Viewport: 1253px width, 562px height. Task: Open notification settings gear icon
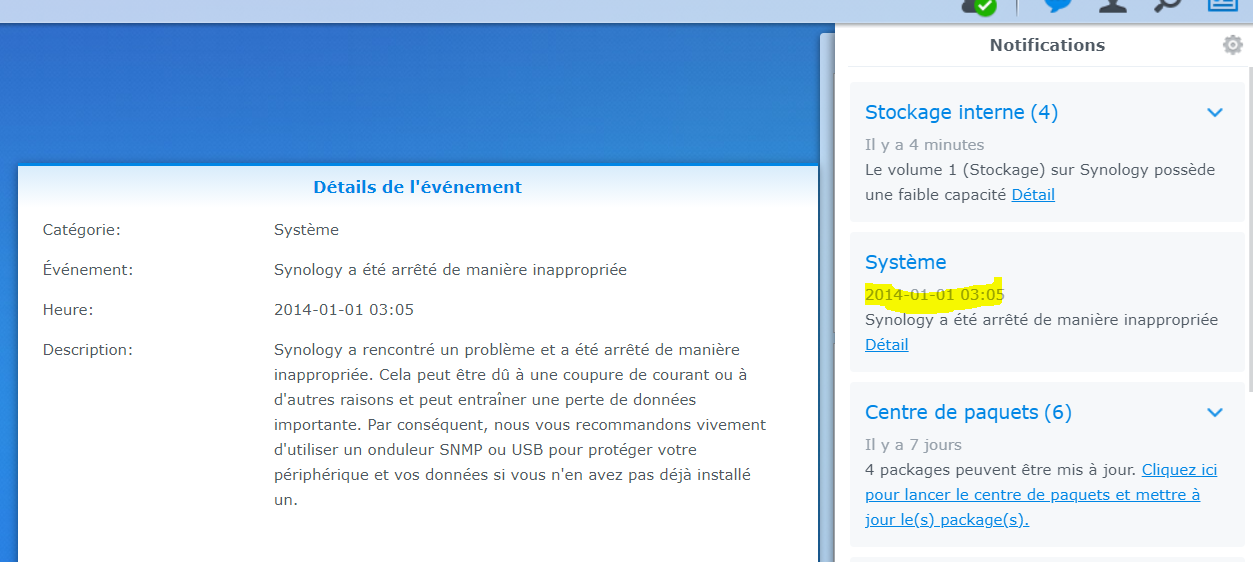tap(1233, 45)
